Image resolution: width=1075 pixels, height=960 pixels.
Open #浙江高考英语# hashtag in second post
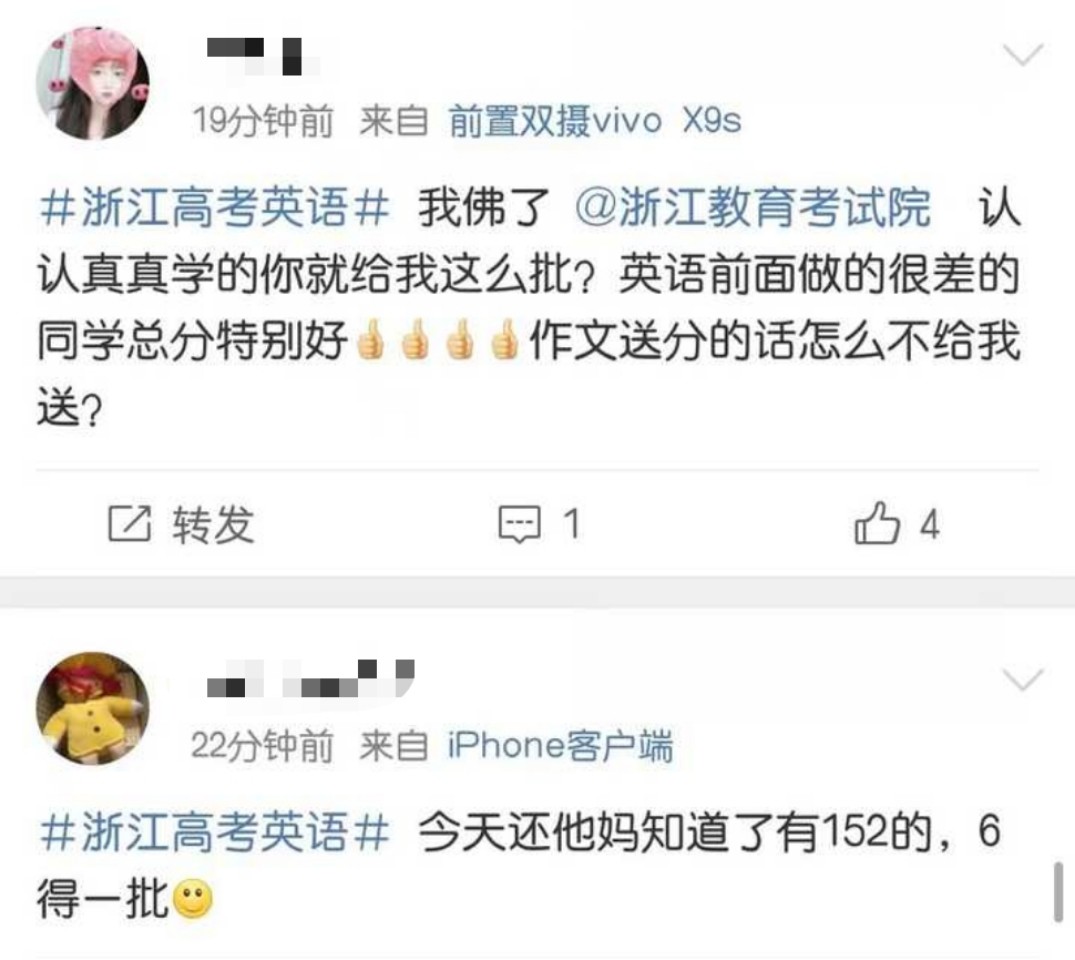pos(215,833)
